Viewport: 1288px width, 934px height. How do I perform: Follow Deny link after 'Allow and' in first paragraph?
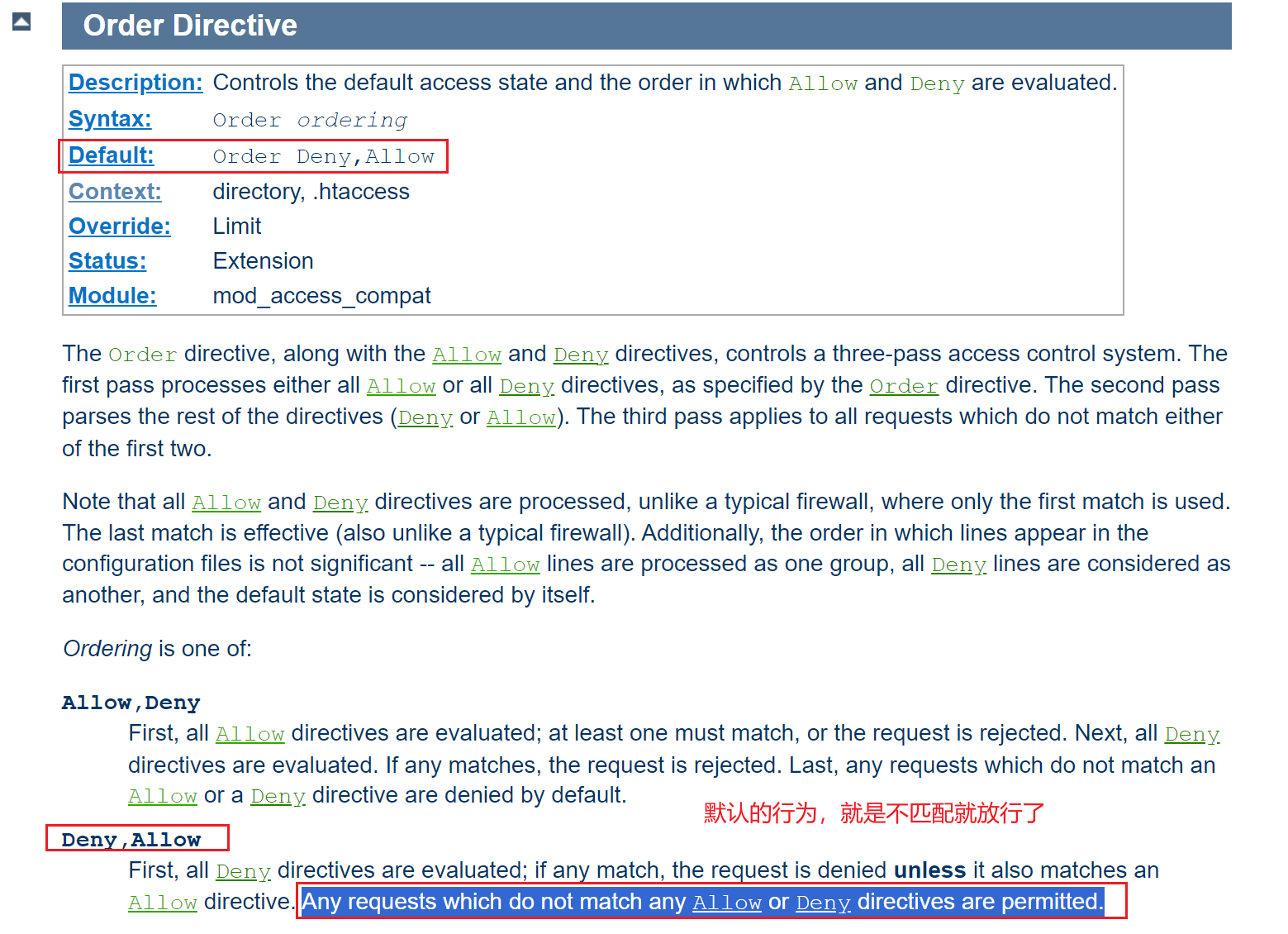pyautogui.click(x=580, y=355)
